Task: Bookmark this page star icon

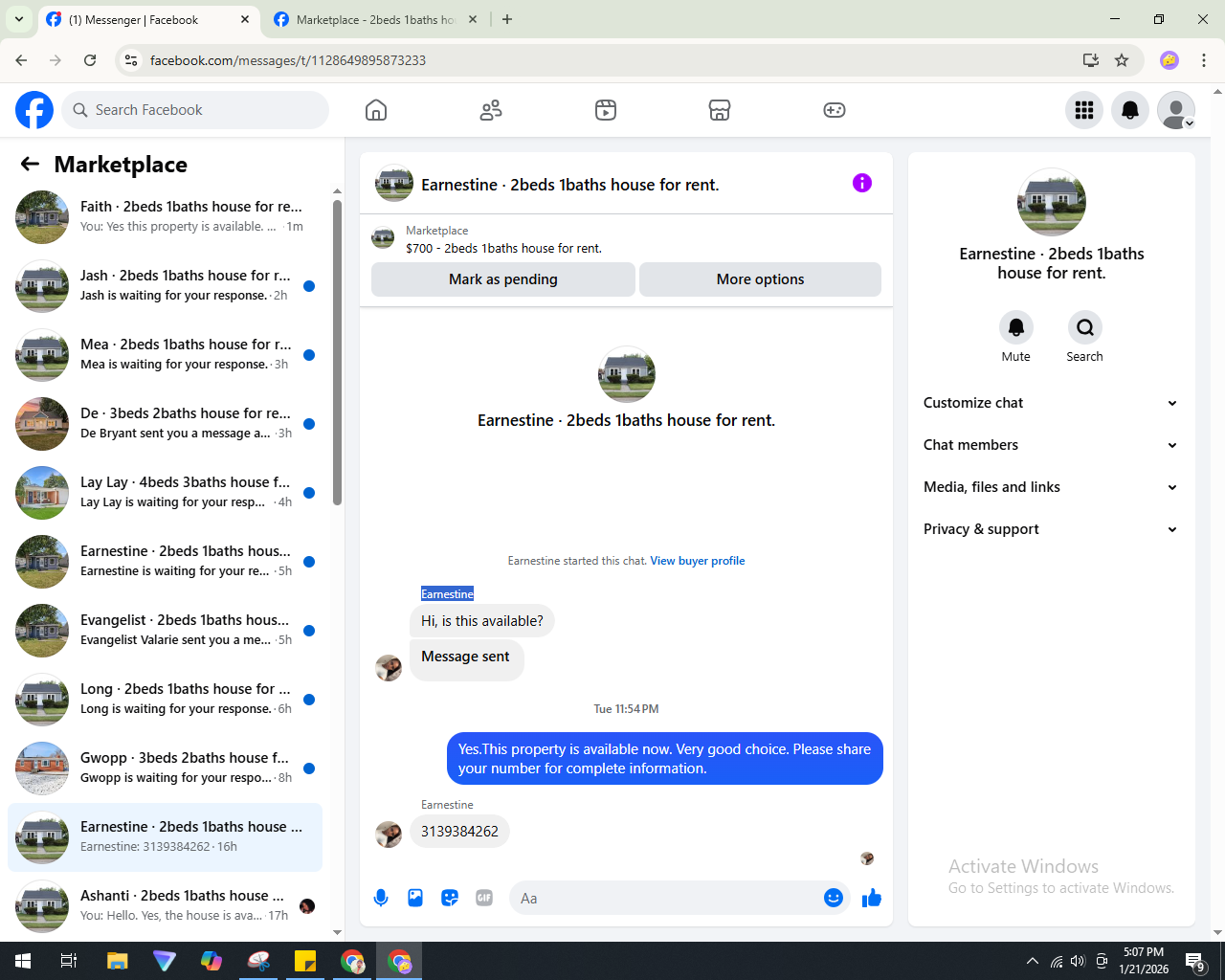Action: click(1122, 60)
